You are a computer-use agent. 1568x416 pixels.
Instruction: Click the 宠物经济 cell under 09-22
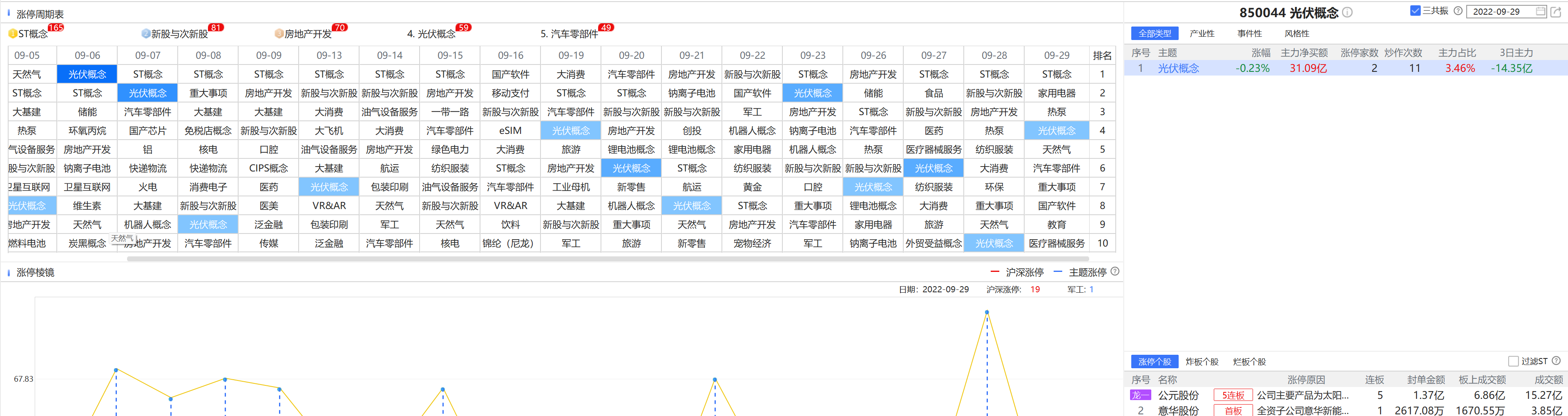pyautogui.click(x=753, y=243)
